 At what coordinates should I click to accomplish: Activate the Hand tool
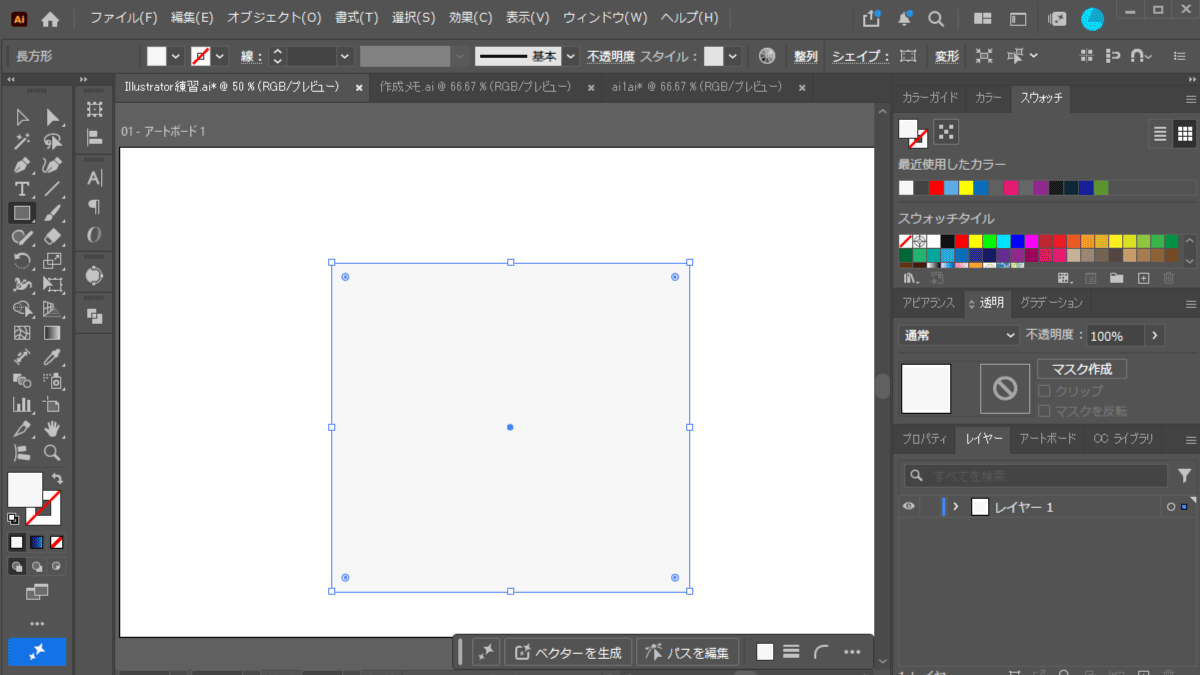pyautogui.click(x=53, y=429)
